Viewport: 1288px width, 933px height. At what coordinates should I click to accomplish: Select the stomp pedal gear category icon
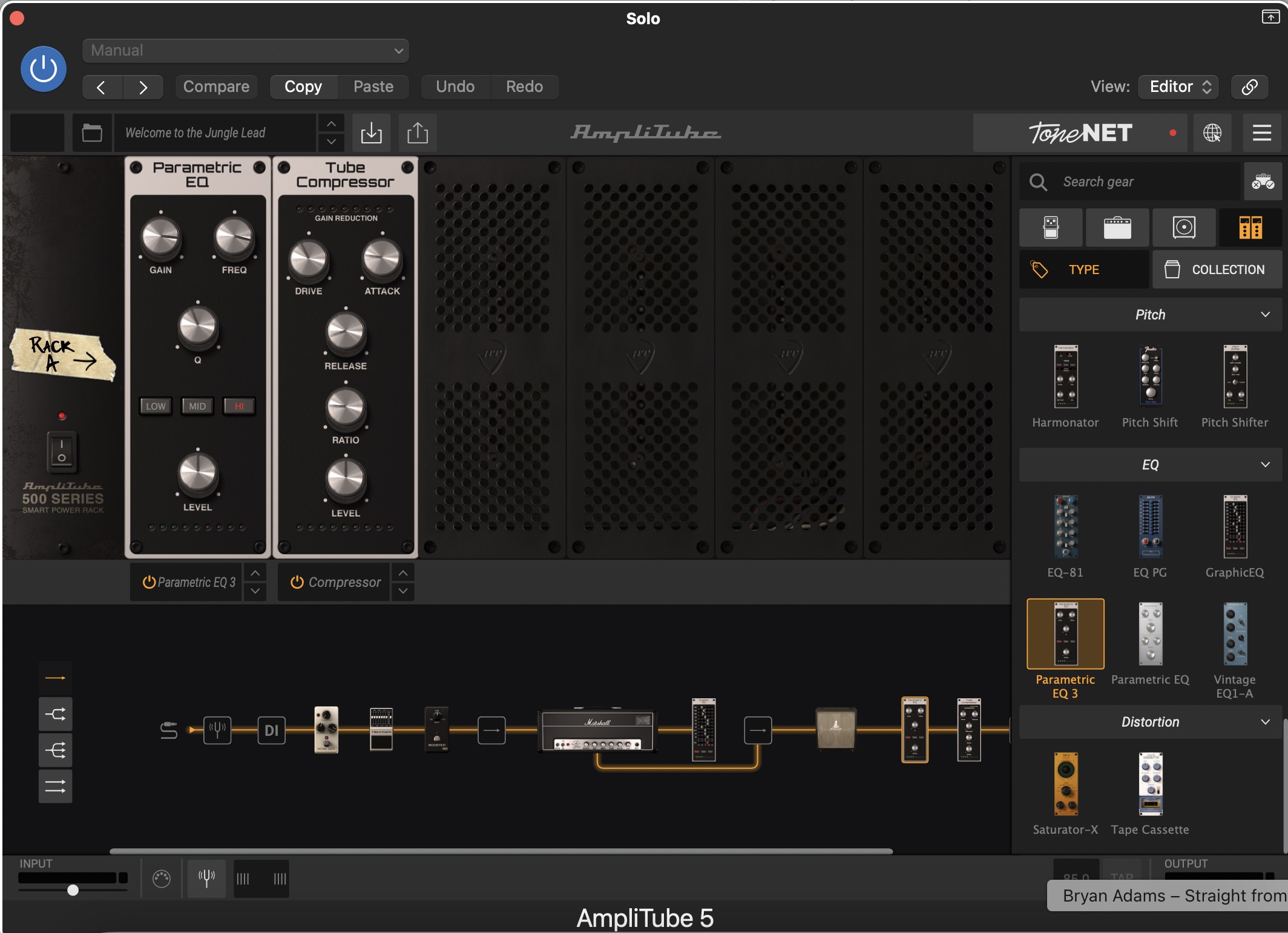pyautogui.click(x=1051, y=228)
